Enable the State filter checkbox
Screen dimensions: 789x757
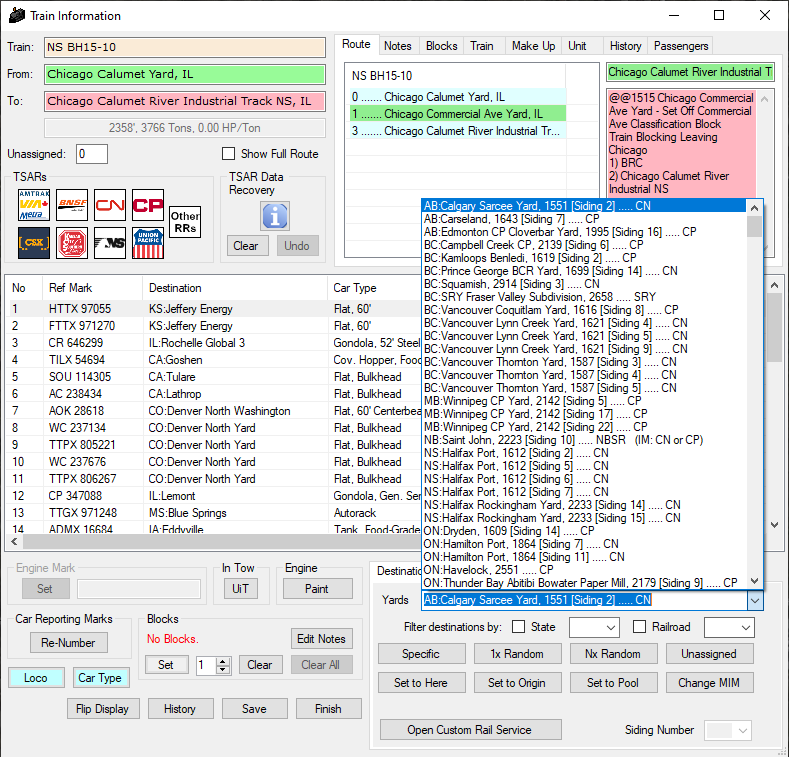coord(518,627)
